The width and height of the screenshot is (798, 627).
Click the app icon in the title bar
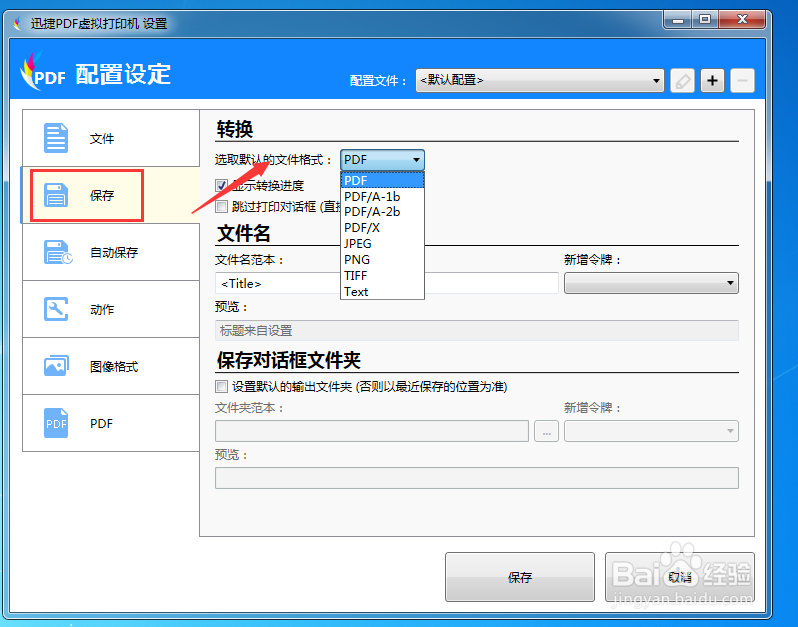[18, 23]
